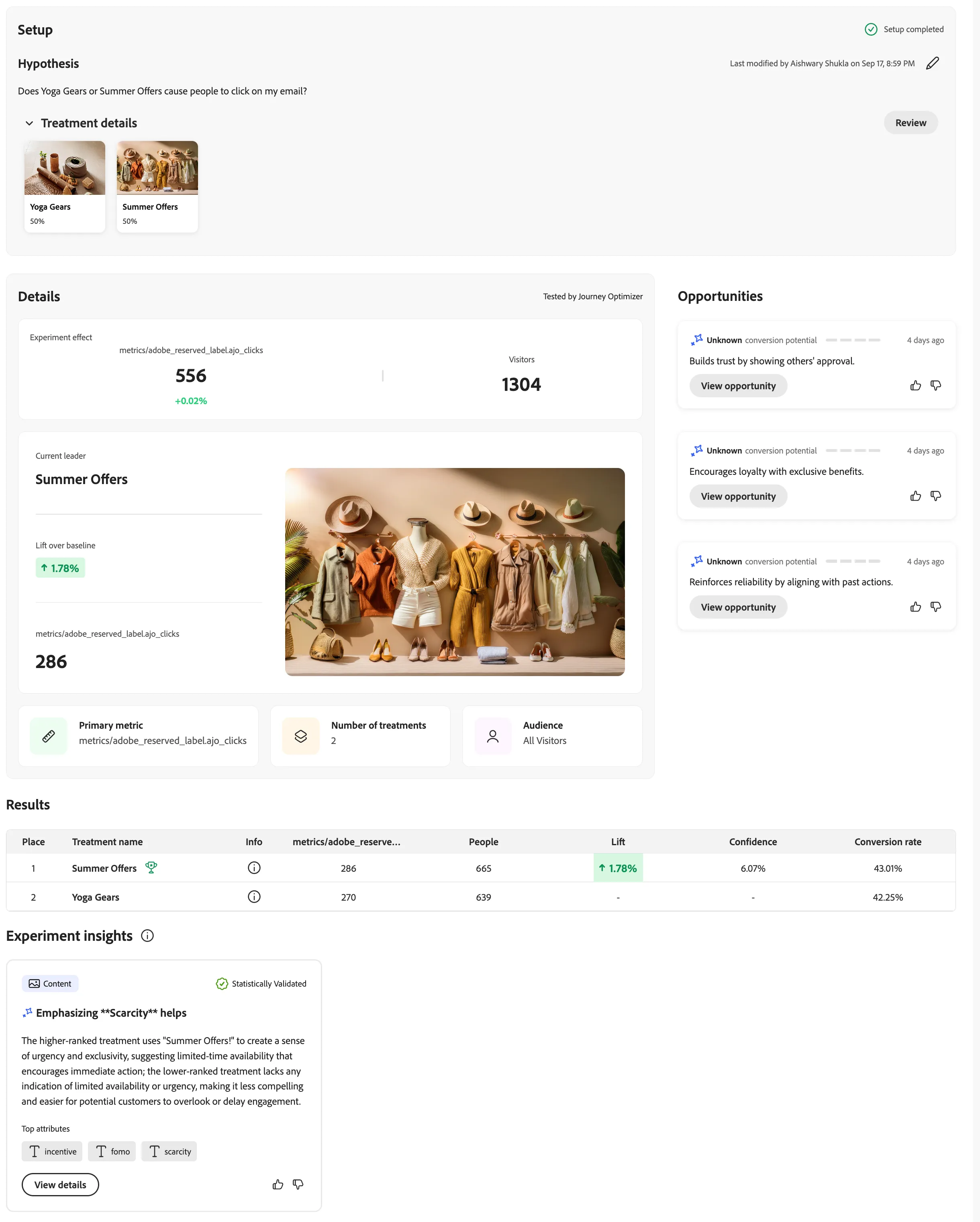980x1222 pixels.
Task: Click the AI sparkle icon on 'Builds trust' card
Action: [x=696, y=339]
